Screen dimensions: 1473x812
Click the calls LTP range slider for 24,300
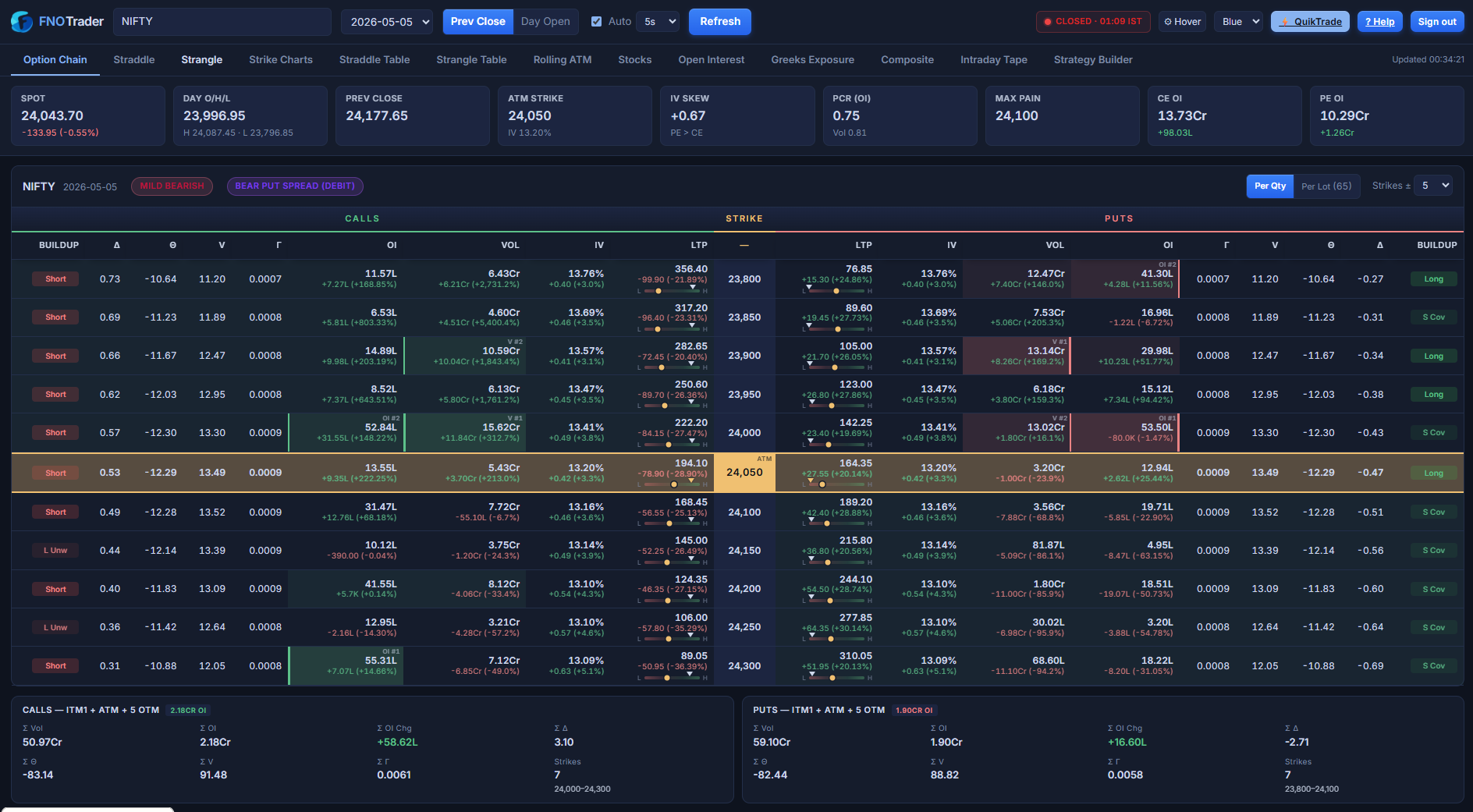click(x=673, y=678)
